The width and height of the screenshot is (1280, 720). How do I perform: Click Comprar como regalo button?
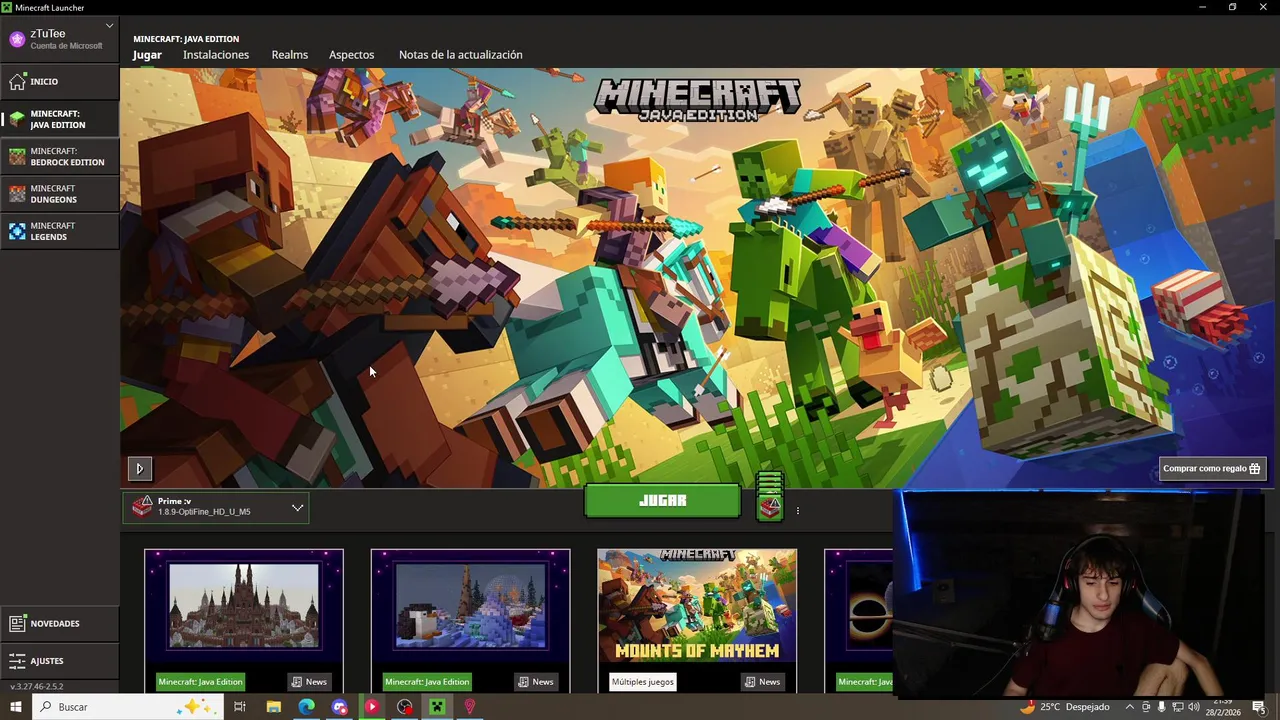[x=1212, y=468]
